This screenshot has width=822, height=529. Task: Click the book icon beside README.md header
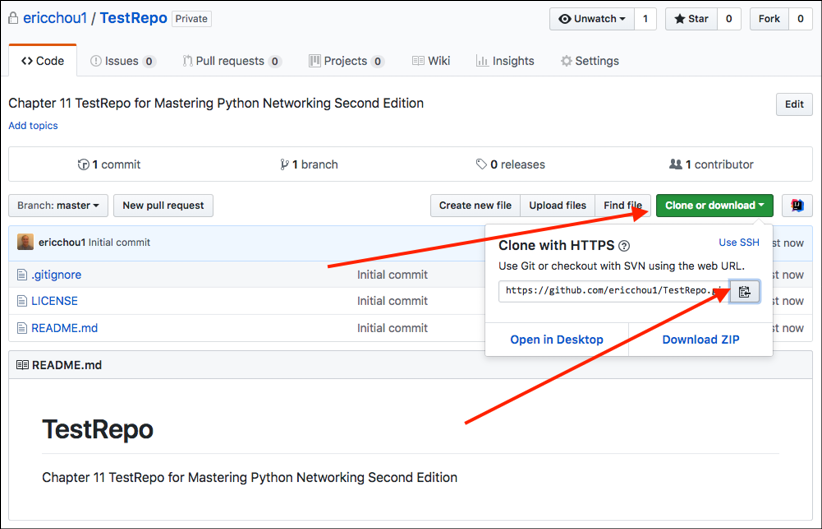[x=23, y=365]
